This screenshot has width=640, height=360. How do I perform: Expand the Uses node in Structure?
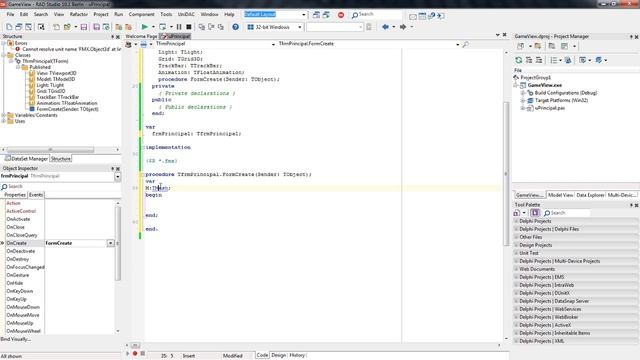(4, 121)
